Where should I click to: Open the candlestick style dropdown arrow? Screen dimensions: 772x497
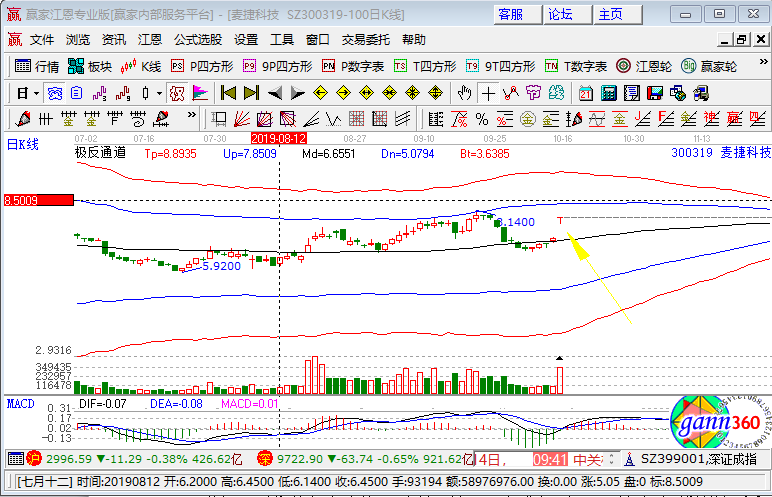[159, 93]
